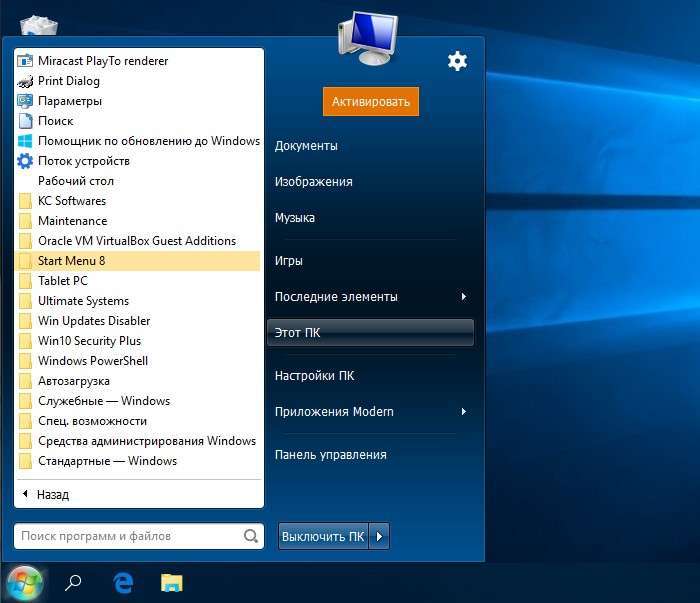The width and height of the screenshot is (700, 603).
Task: Open Игры from the right panel
Action: 288,261
